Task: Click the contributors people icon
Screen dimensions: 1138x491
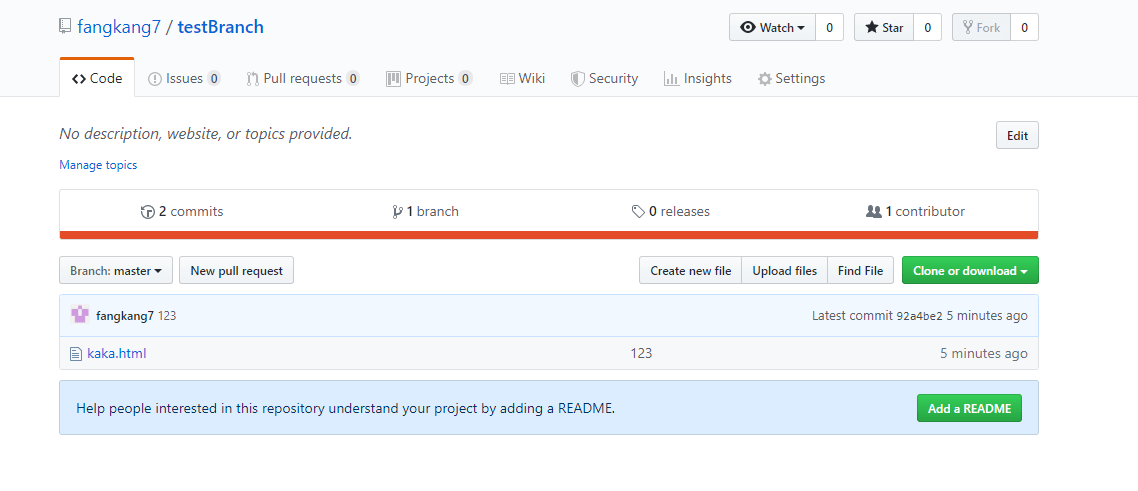Action: coord(873,212)
